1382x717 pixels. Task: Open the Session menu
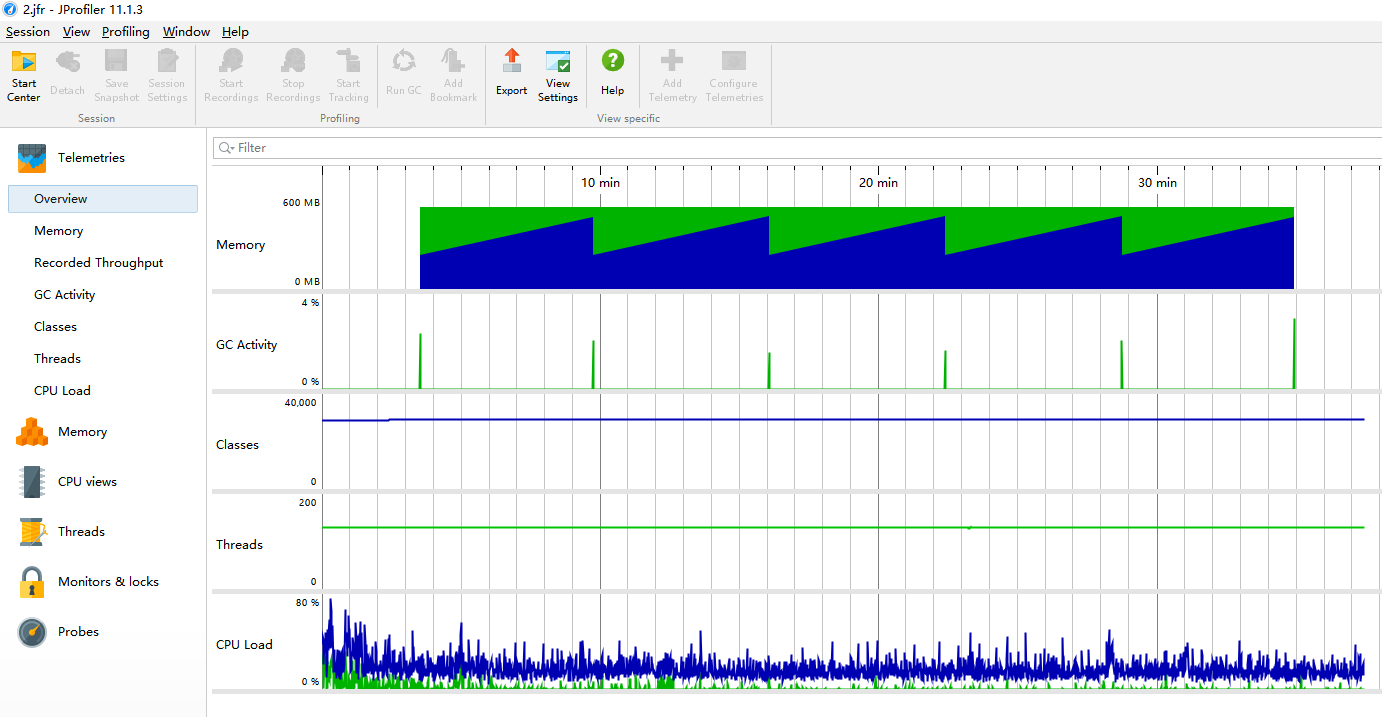27,32
